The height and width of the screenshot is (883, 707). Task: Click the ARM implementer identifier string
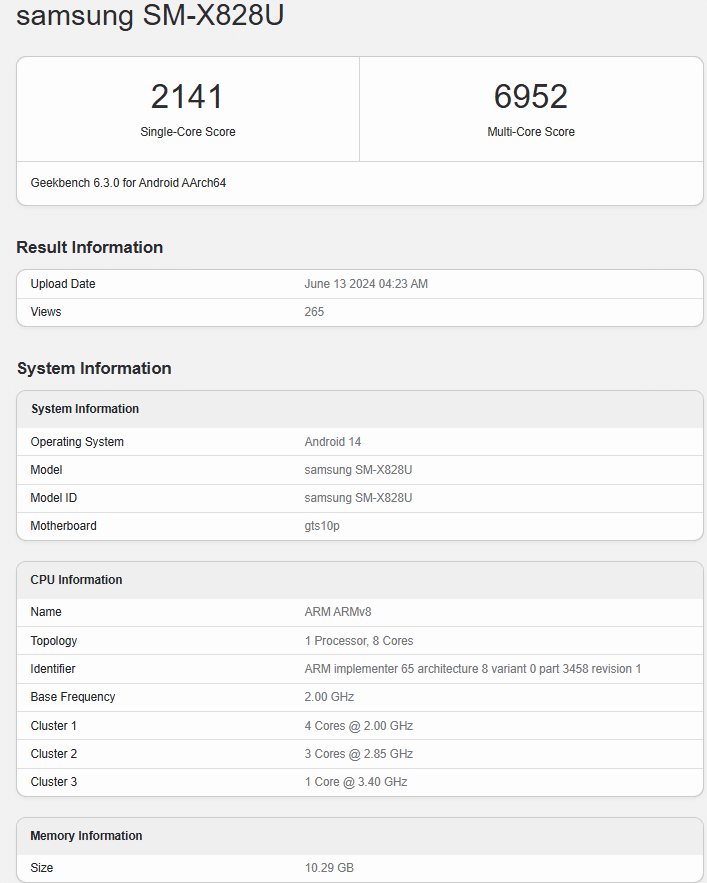coord(473,669)
